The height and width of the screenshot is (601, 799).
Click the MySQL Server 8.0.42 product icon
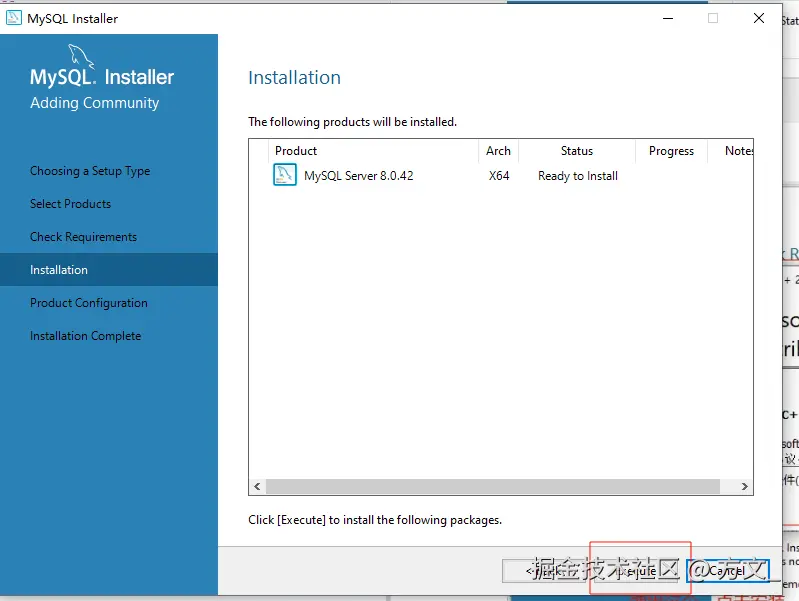(x=284, y=175)
